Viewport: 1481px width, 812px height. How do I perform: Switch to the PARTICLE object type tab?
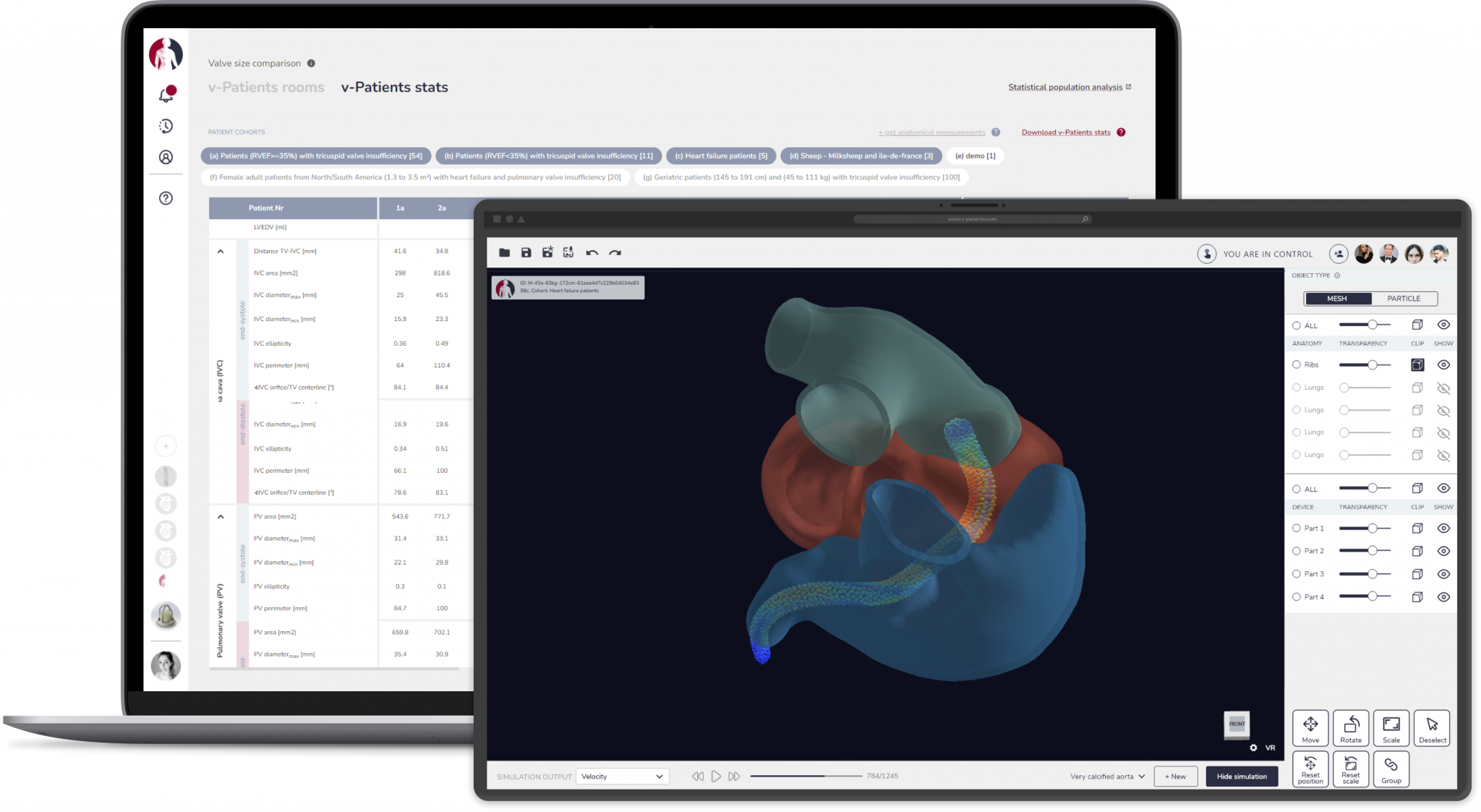(x=1404, y=298)
